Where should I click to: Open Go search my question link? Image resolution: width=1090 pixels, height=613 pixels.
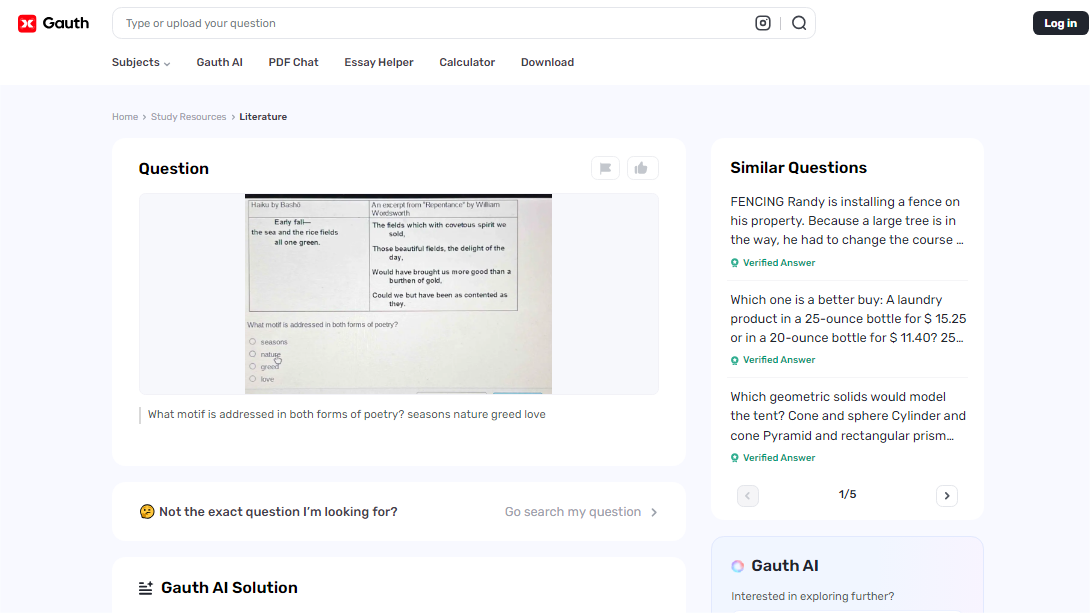[573, 511]
